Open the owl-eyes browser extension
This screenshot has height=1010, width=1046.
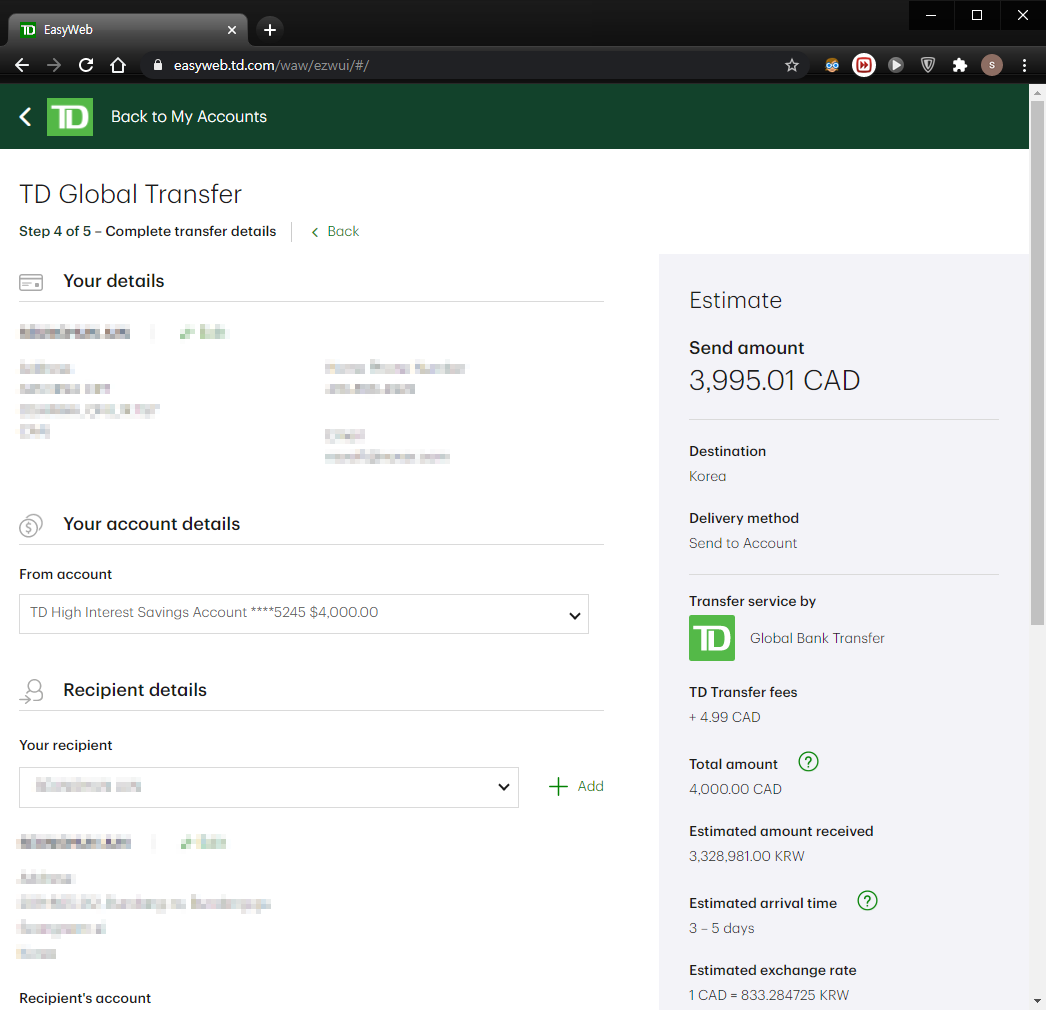pos(832,65)
